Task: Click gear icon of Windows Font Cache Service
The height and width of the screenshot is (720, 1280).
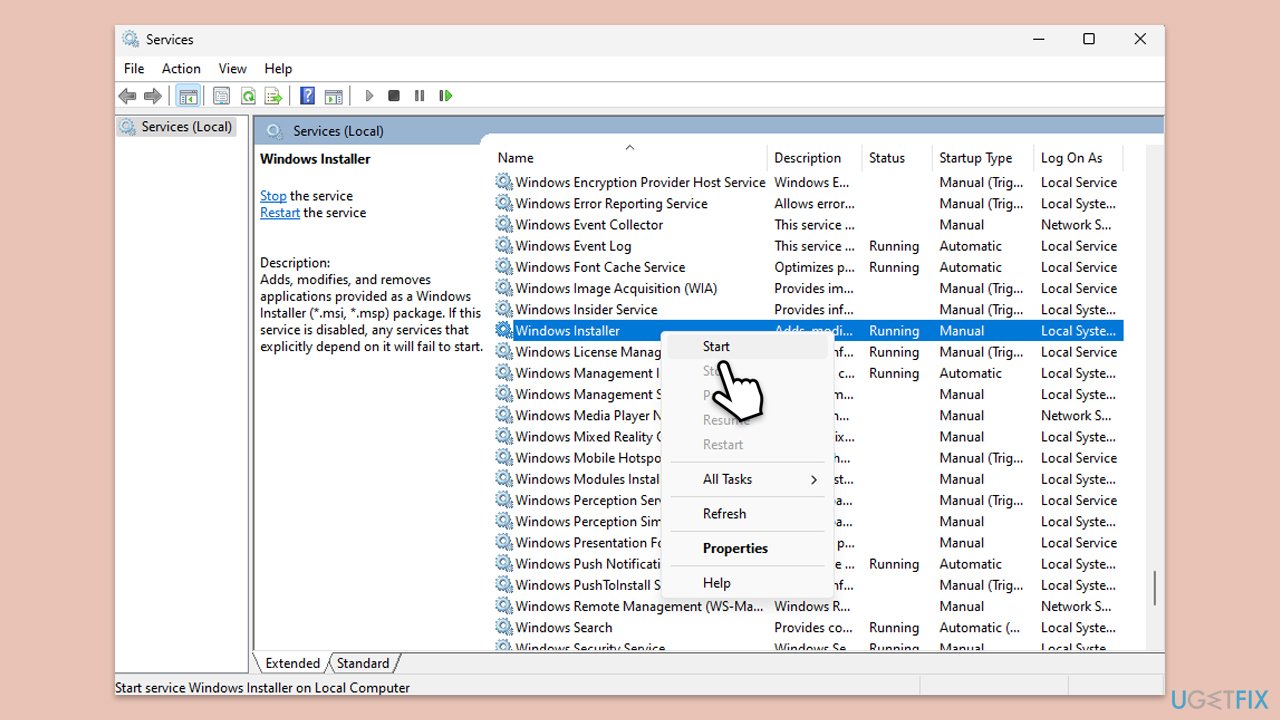Action: click(504, 267)
